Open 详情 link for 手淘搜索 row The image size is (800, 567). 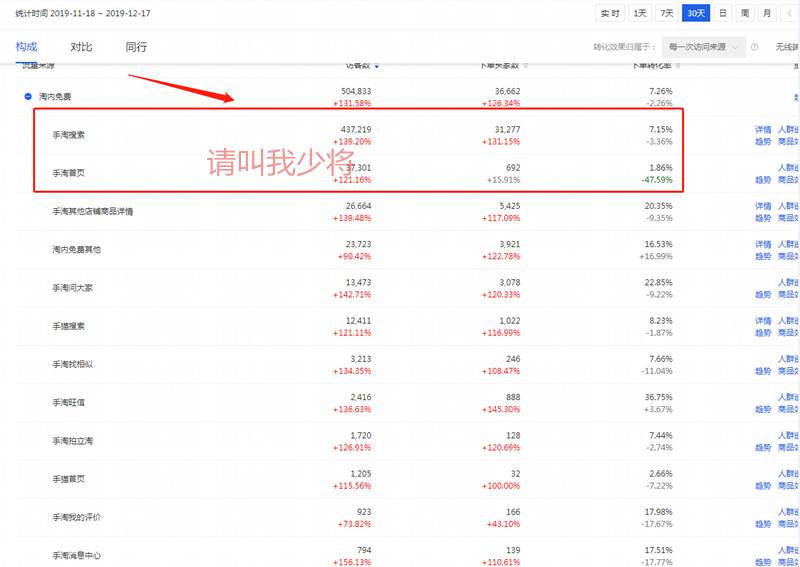pos(763,129)
